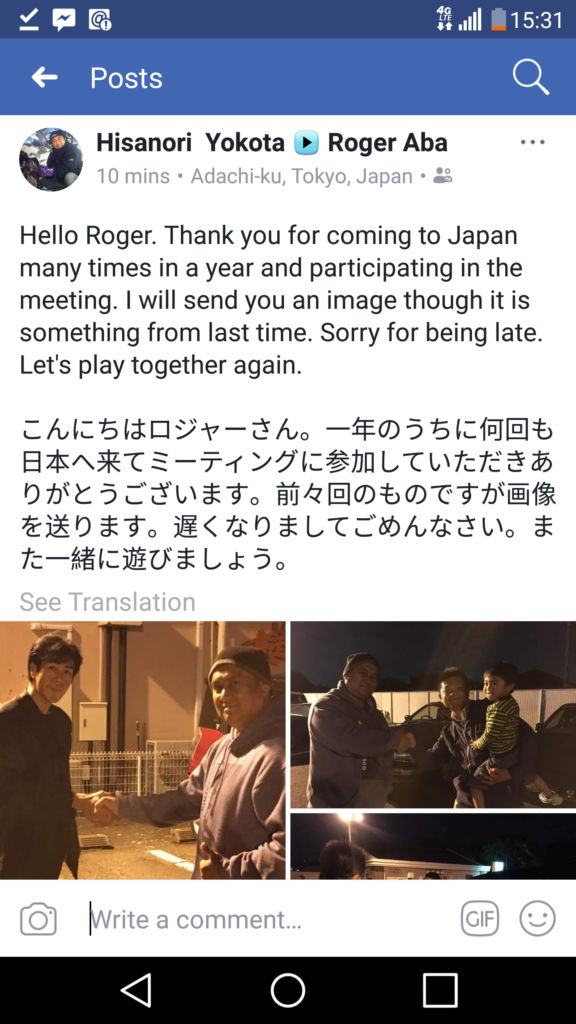Tap Messenger notification icon in status bar
Viewport: 576px width, 1024px height.
coord(63,20)
